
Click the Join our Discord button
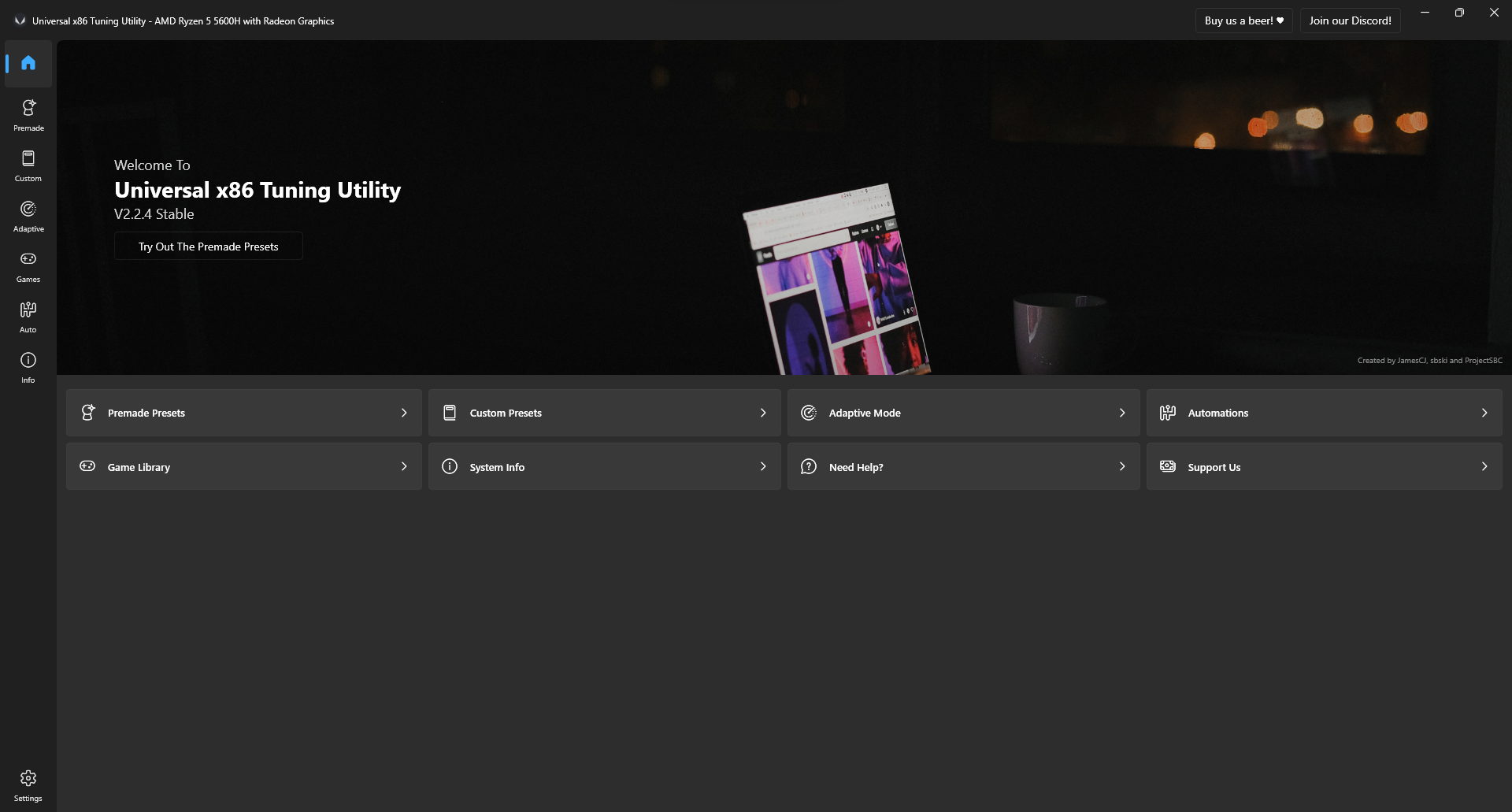coord(1350,20)
